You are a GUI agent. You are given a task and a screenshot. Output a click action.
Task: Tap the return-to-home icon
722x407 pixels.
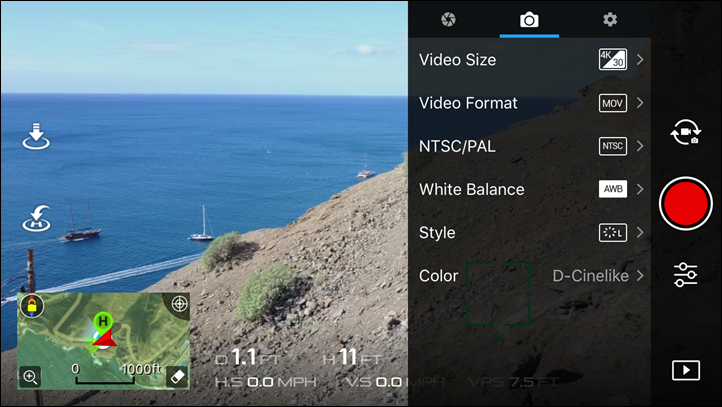pos(36,219)
